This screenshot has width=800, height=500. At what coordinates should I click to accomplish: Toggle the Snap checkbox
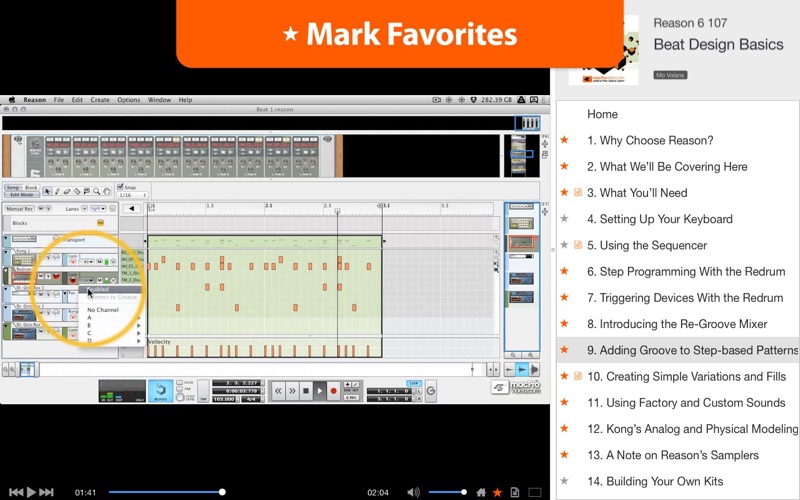coord(120,187)
